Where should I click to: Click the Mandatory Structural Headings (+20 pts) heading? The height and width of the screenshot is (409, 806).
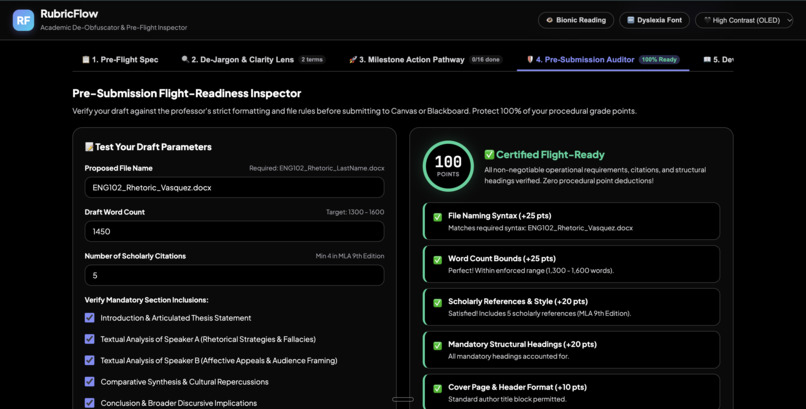(522, 344)
